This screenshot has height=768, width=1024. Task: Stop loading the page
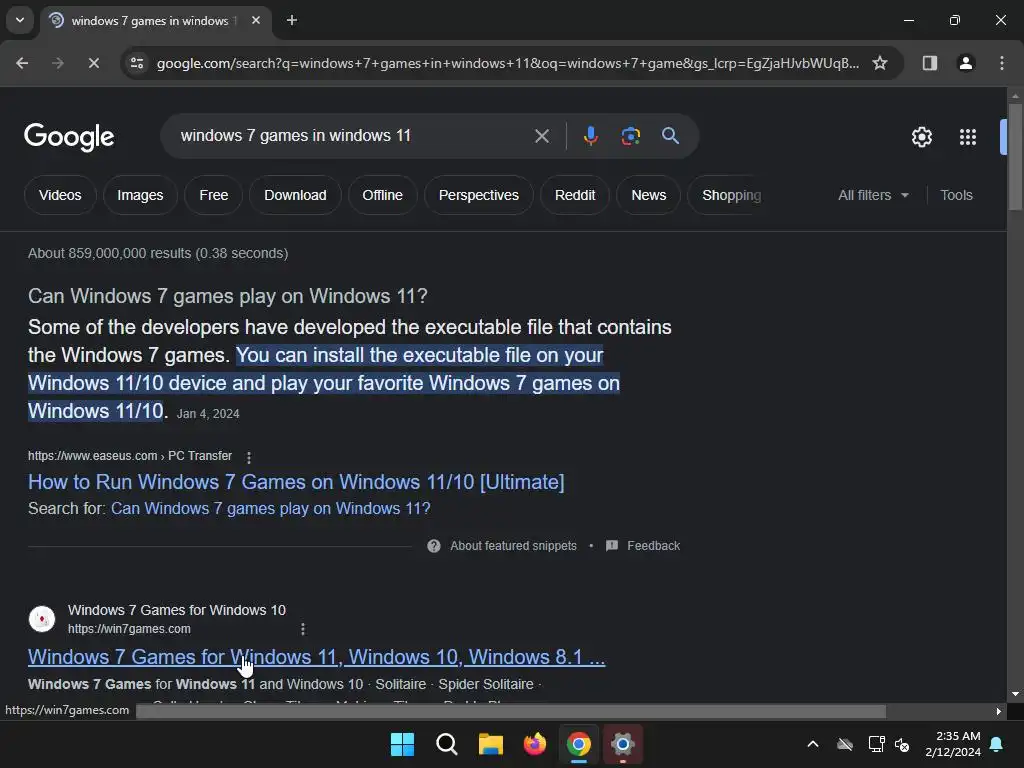click(x=93, y=63)
